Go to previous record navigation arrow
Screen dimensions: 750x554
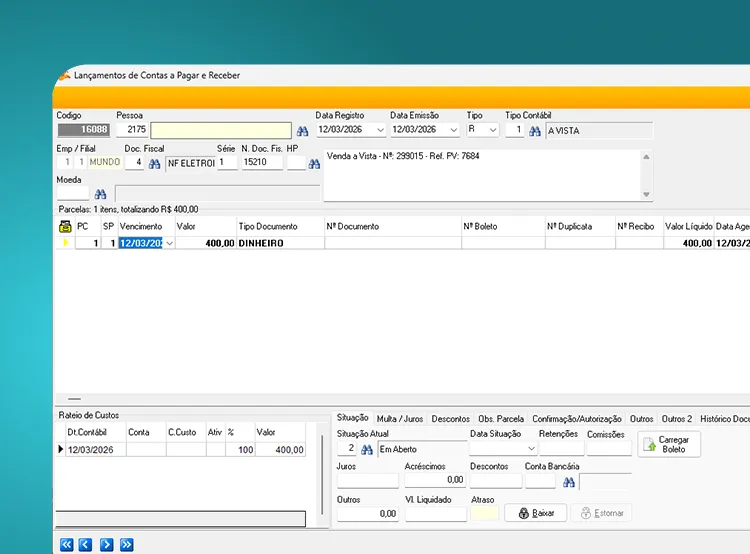click(x=85, y=544)
